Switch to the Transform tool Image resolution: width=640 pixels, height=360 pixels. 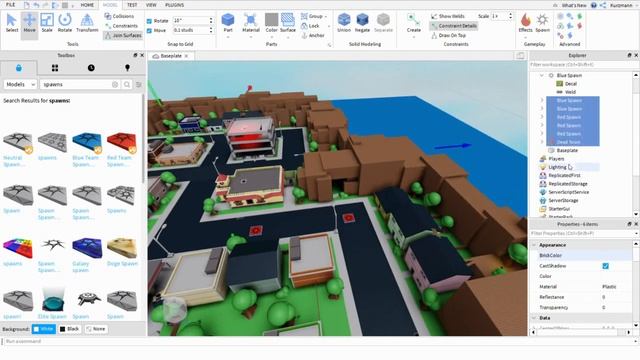click(x=87, y=23)
